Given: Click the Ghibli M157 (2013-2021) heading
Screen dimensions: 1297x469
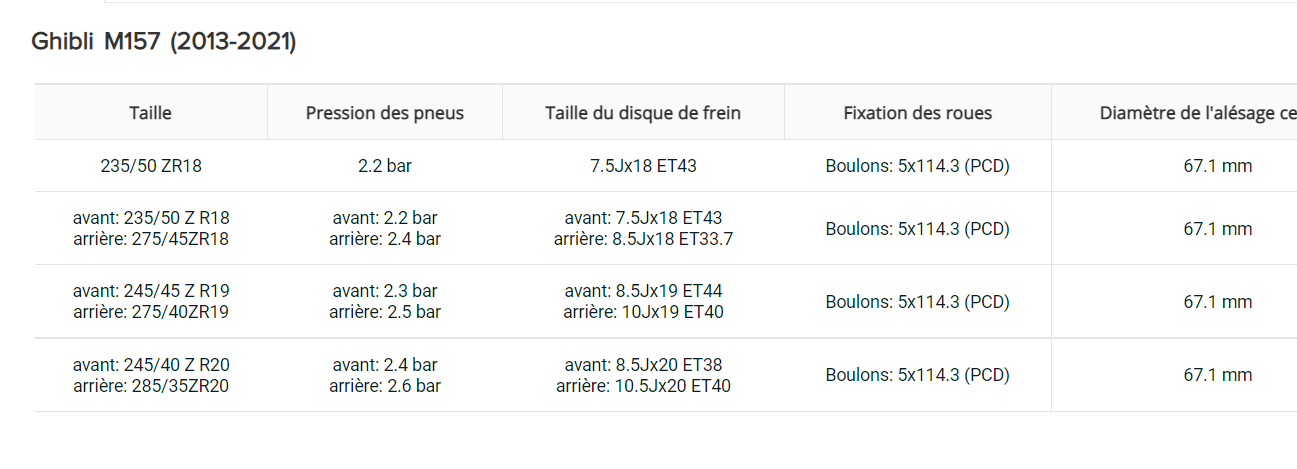Looking at the screenshot, I should (x=164, y=42).
